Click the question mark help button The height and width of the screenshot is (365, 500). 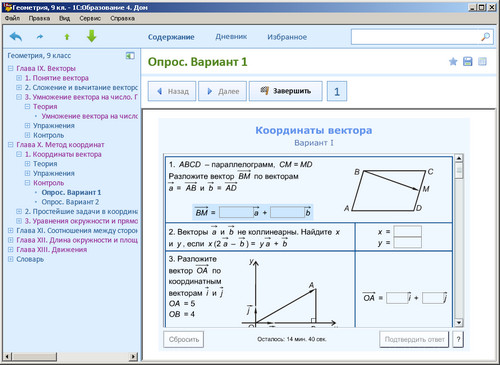pyautogui.click(x=458, y=339)
